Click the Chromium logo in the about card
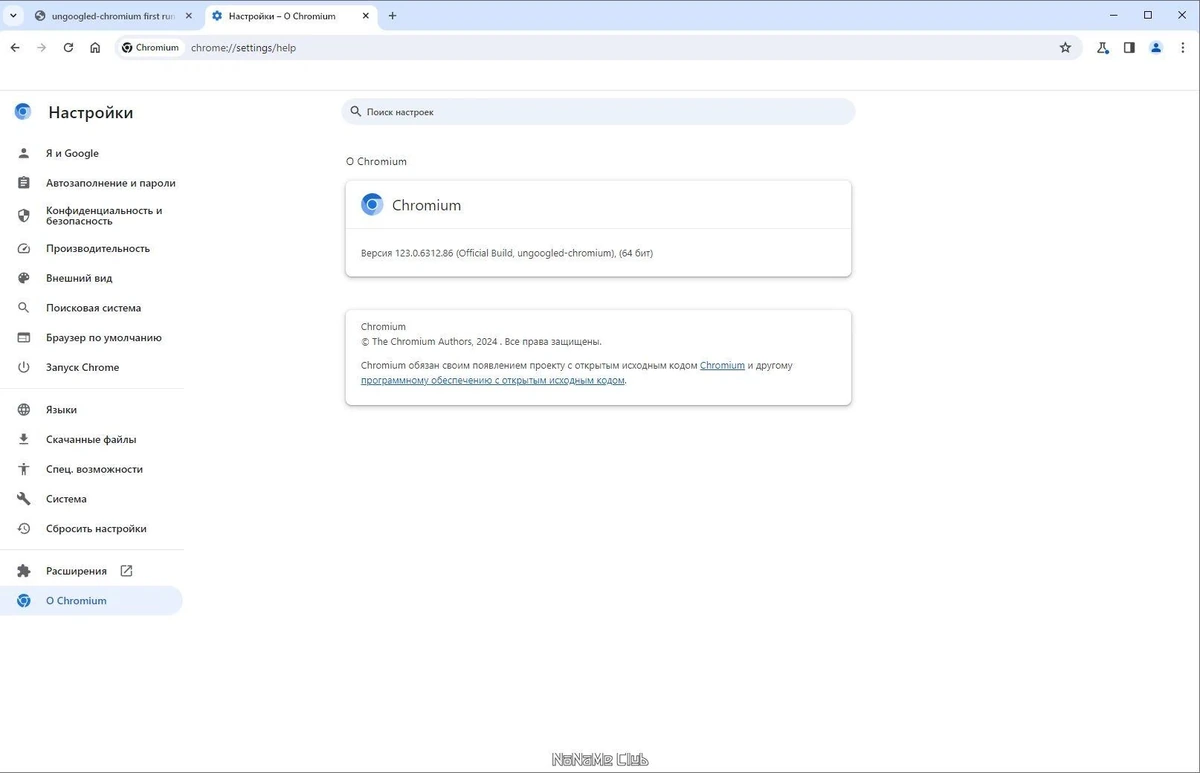The width and height of the screenshot is (1200, 773). 372,205
